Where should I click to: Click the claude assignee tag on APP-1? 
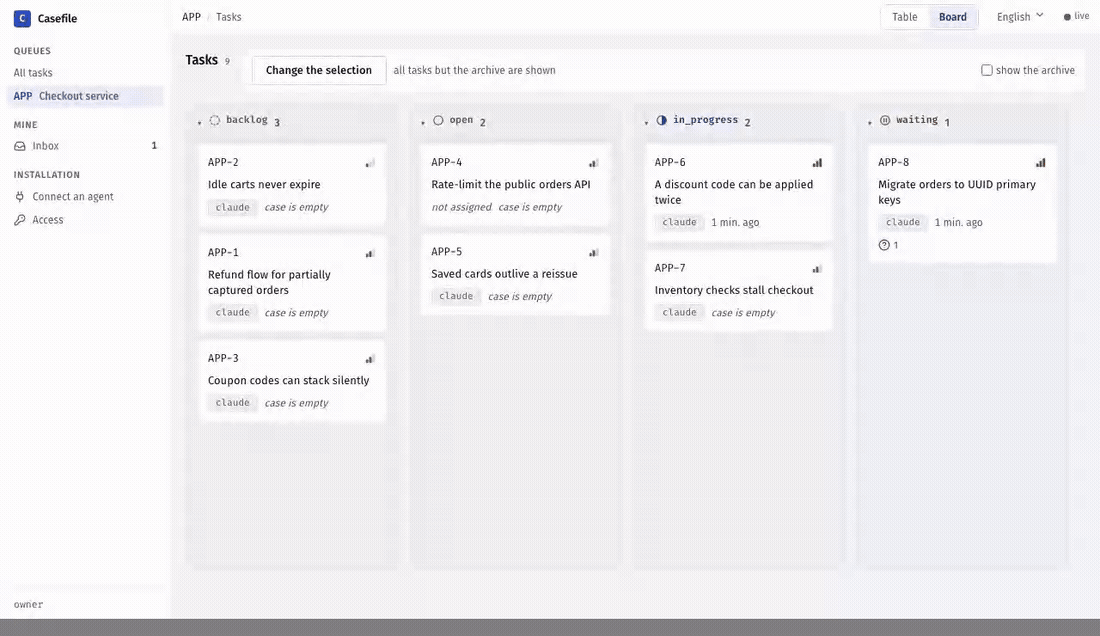coord(232,313)
